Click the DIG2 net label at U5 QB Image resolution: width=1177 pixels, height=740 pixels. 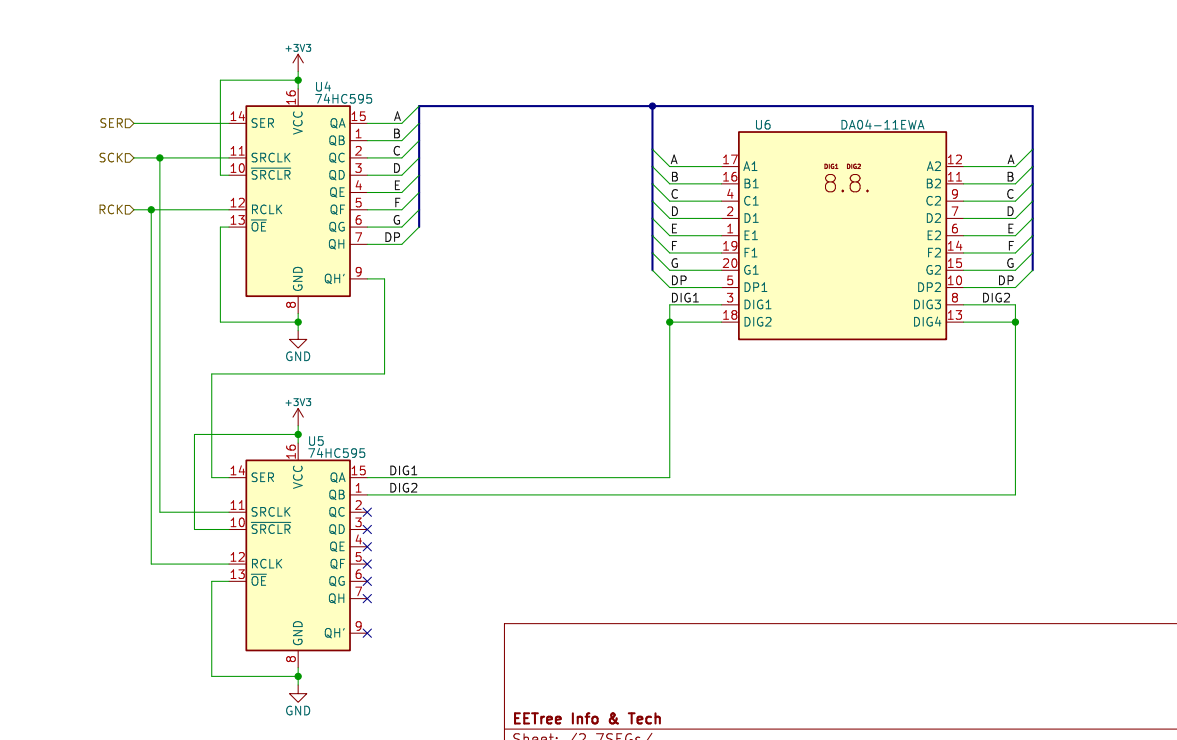click(x=403, y=488)
